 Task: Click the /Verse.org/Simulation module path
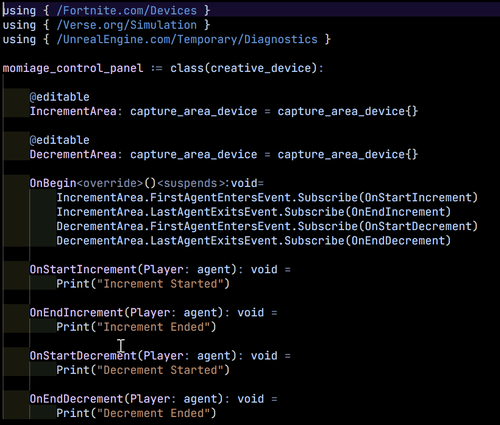(x=127, y=25)
